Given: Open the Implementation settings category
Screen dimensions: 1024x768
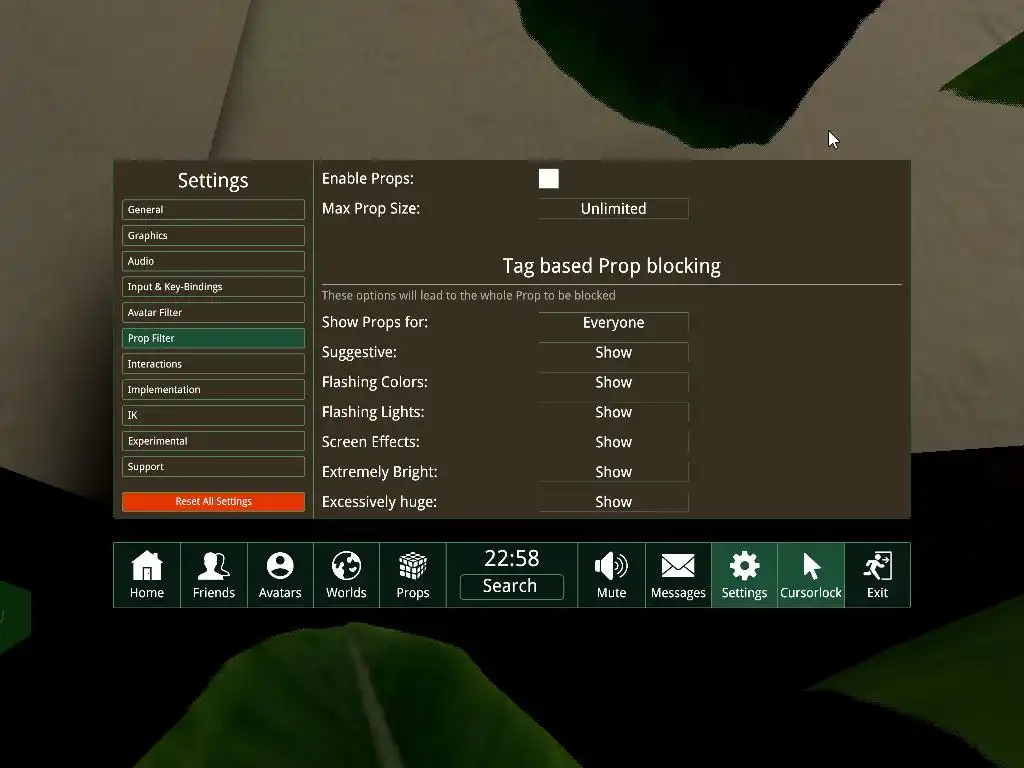Looking at the screenshot, I should pos(213,389).
